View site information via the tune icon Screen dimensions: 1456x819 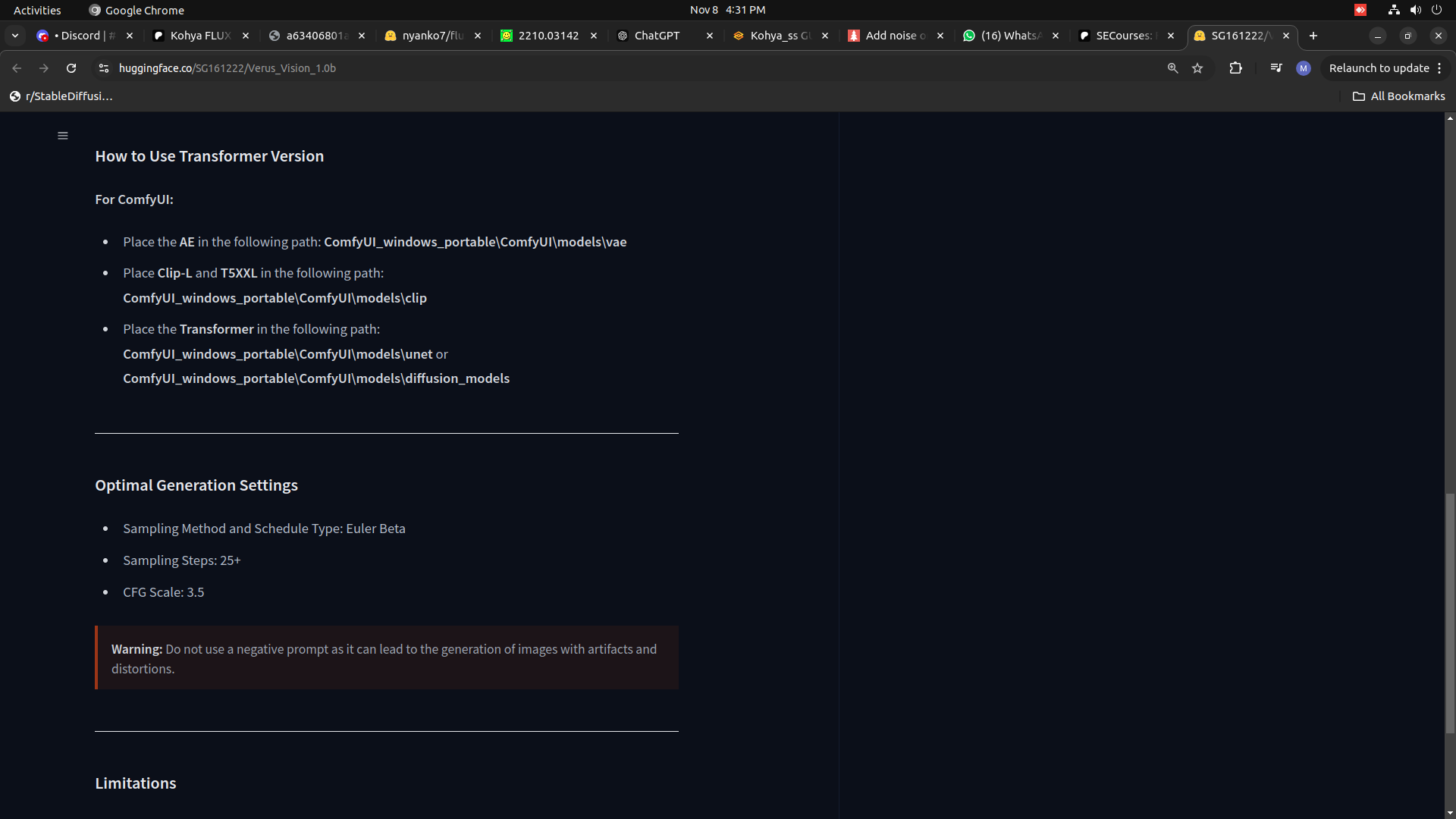(x=103, y=68)
